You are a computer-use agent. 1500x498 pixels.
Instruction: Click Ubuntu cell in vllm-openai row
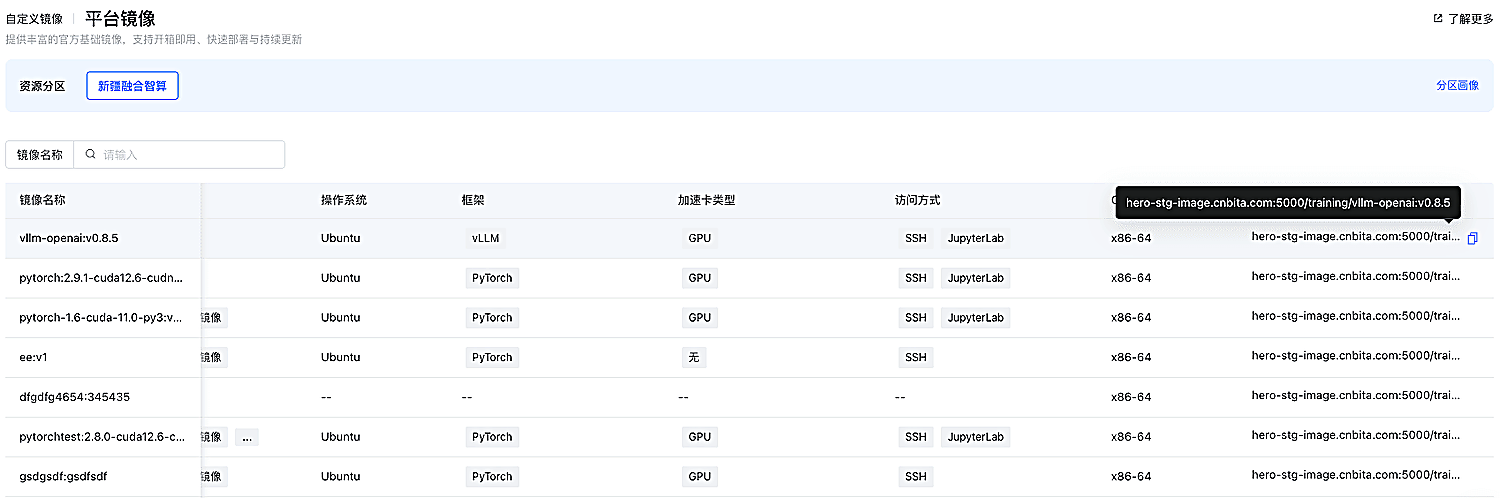coord(340,238)
